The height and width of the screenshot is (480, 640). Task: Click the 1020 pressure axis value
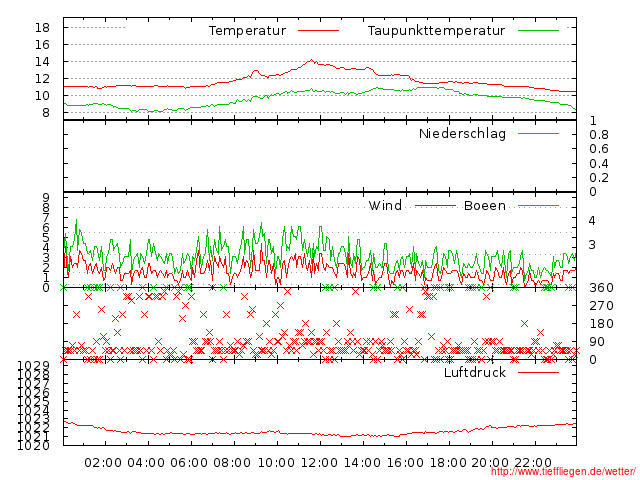coord(33,445)
